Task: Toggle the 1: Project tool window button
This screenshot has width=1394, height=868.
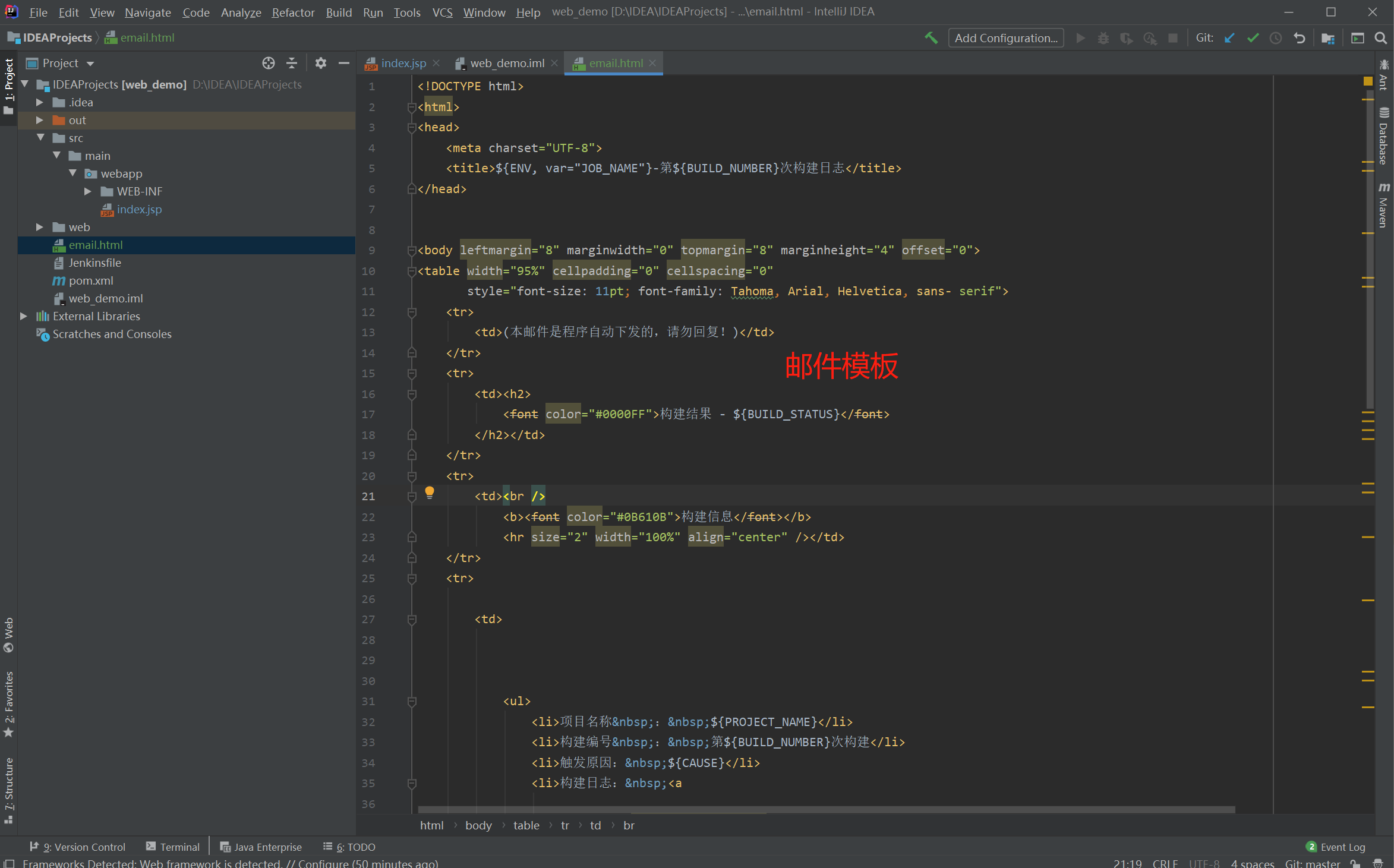Action: pos(9,88)
